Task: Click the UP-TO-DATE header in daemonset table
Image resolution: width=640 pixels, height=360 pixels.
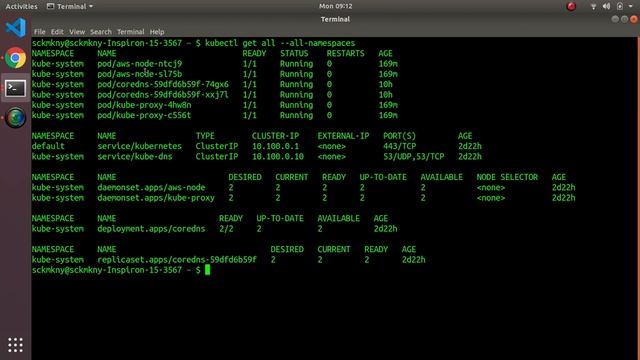Action: [x=383, y=177]
